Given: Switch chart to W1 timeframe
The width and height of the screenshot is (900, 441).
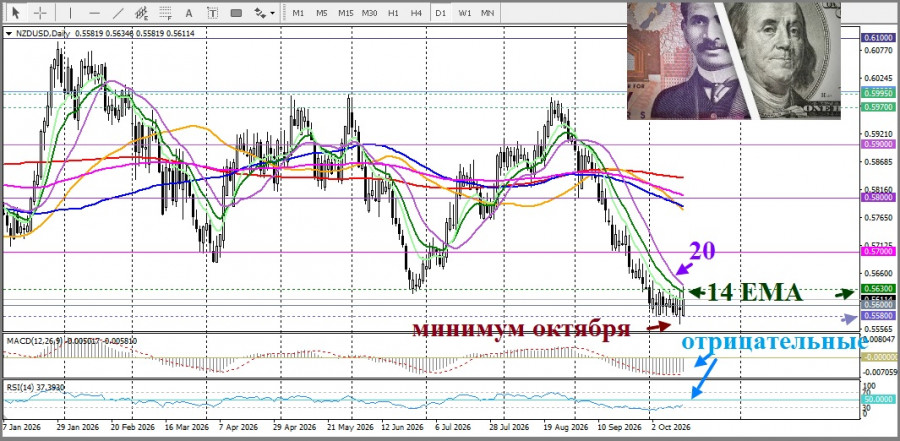Looking at the screenshot, I should 464,13.
